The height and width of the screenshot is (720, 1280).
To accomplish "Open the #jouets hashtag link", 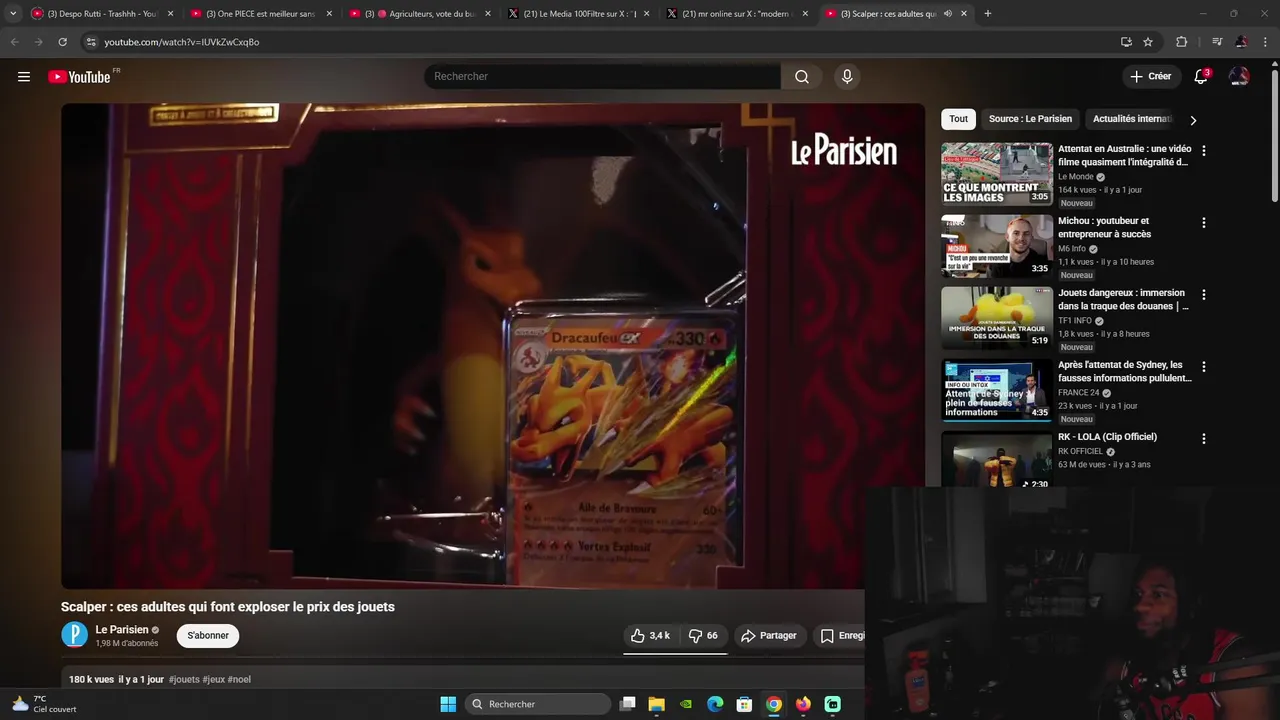I will click(184, 679).
